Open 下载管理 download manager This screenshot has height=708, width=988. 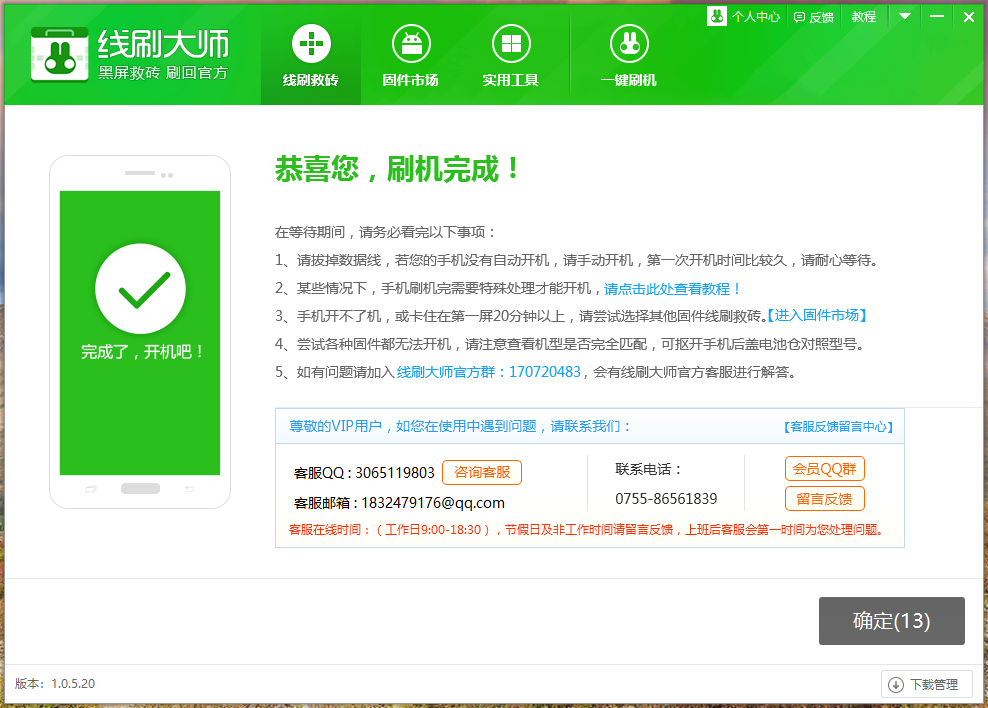coord(926,684)
